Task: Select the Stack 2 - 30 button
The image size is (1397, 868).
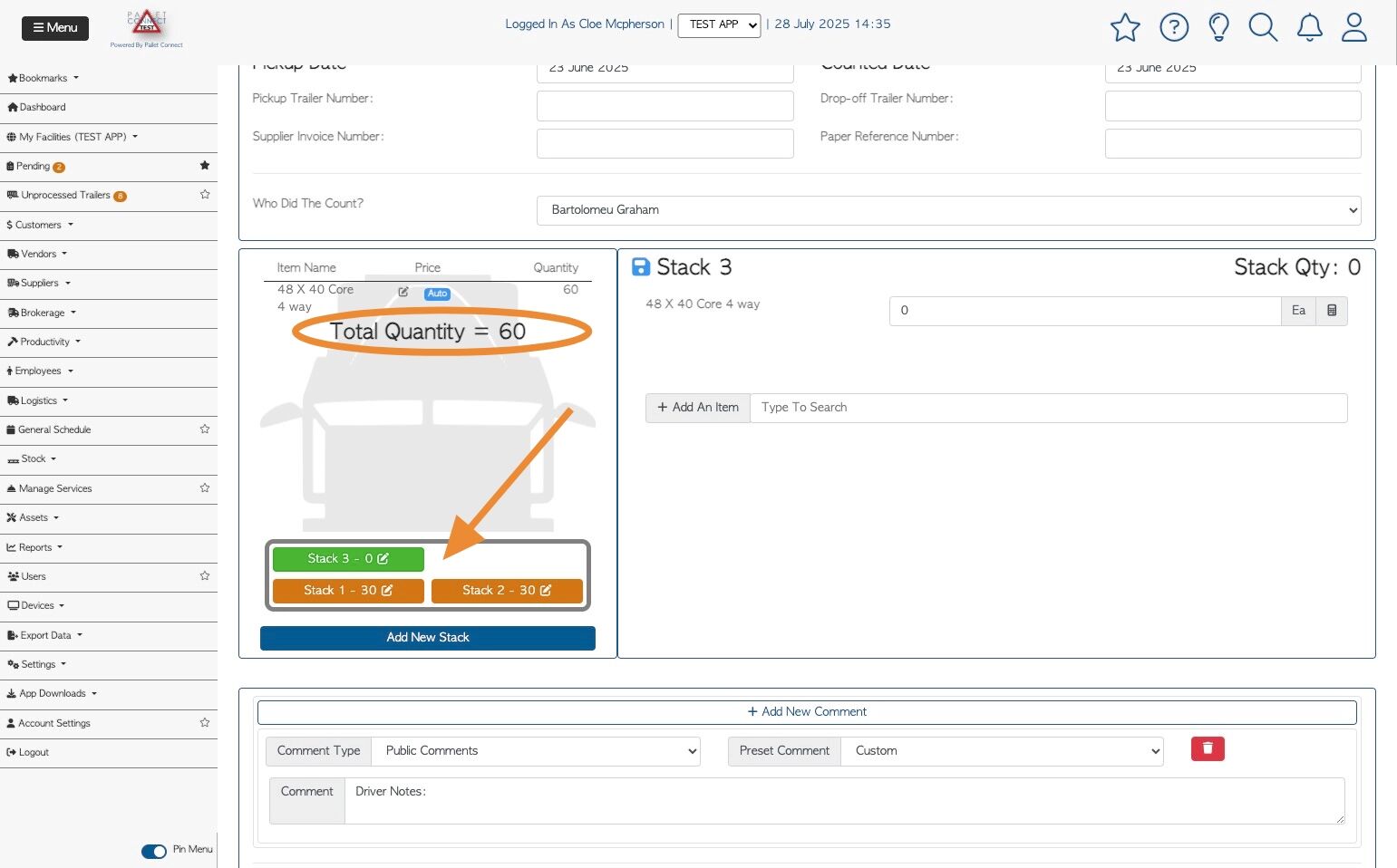Action: coord(507,591)
